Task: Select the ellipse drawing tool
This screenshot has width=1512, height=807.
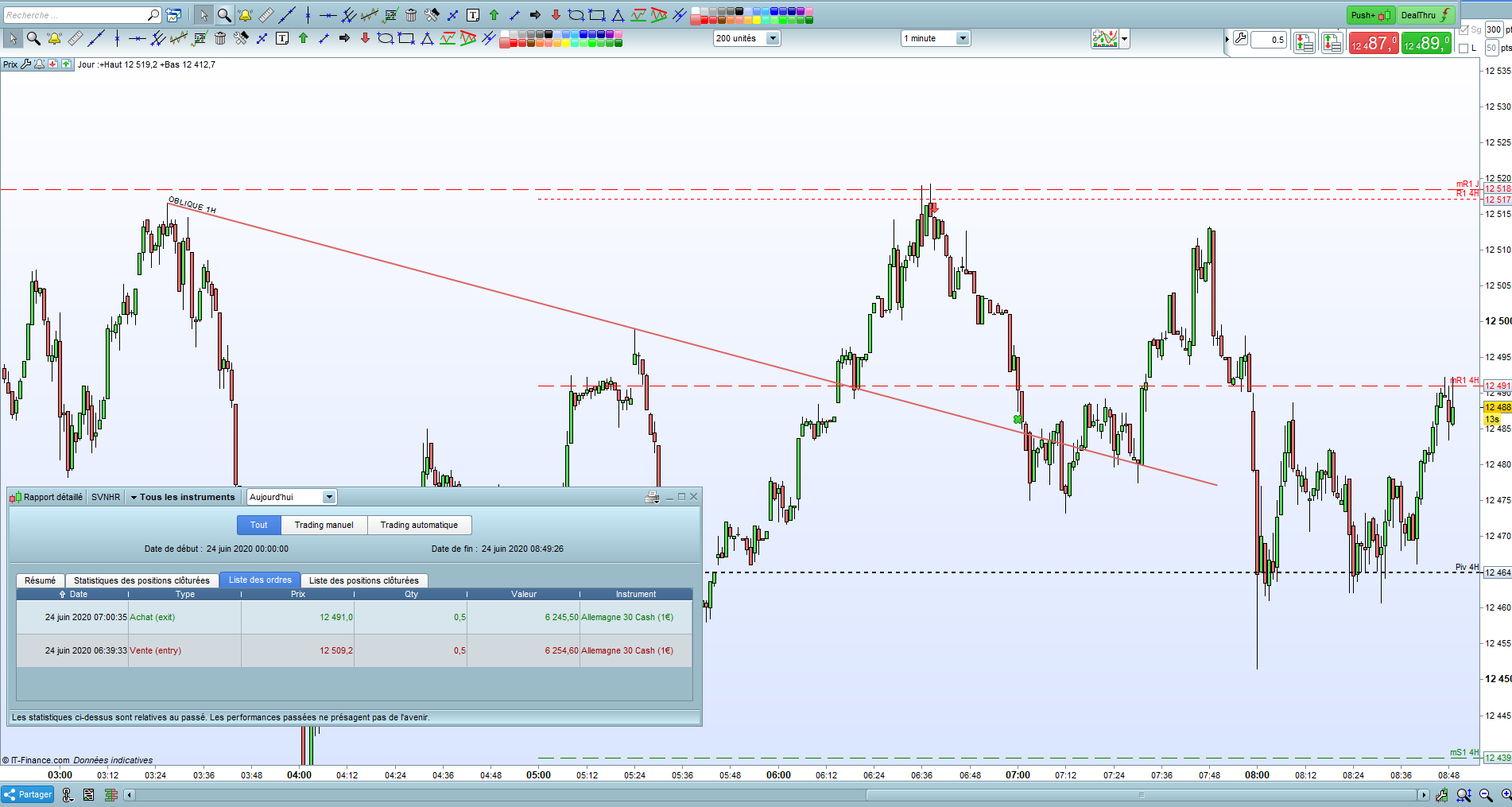Action: click(x=386, y=38)
